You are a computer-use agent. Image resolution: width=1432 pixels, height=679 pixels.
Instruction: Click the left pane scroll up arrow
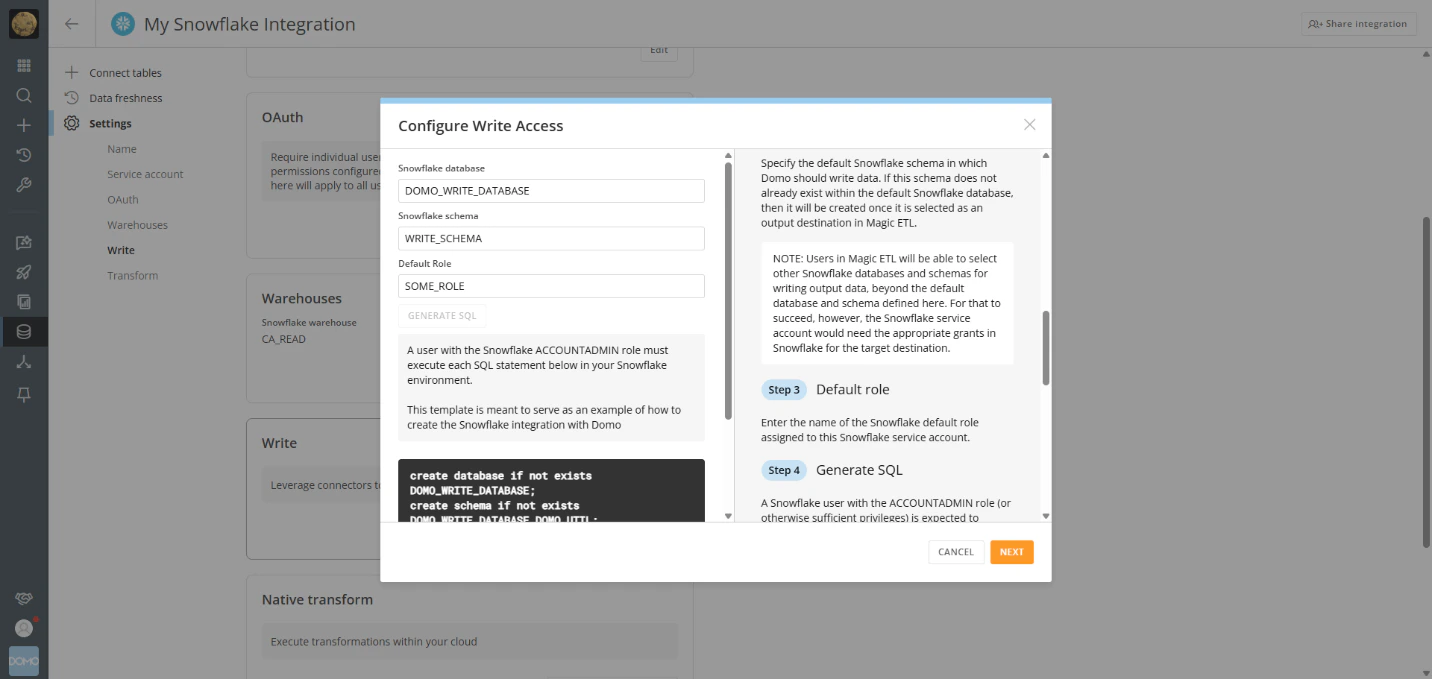point(728,155)
